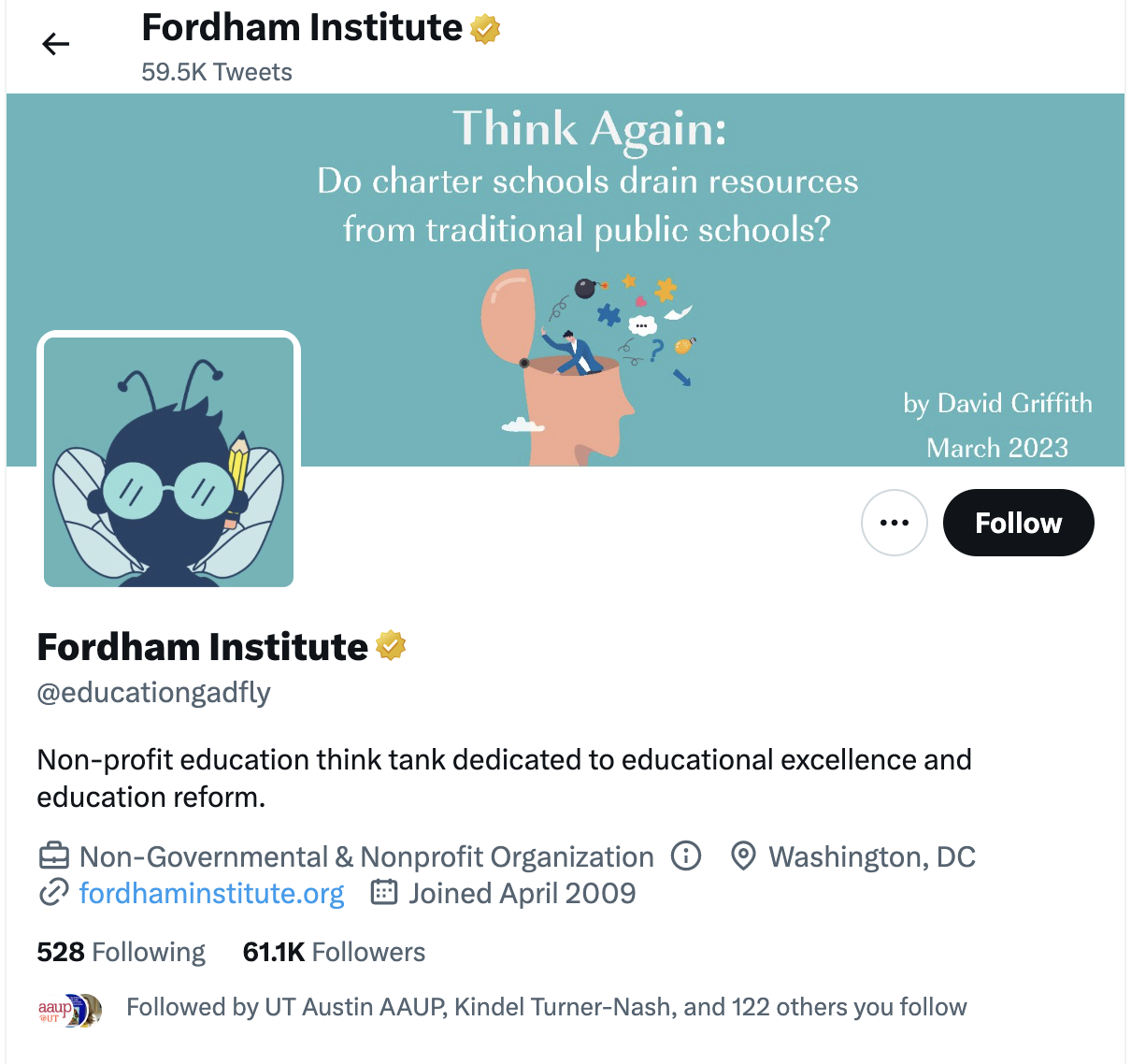Visit the fordhaminstitute.org link
Screen dimensions: 1131x1064
tap(211, 893)
